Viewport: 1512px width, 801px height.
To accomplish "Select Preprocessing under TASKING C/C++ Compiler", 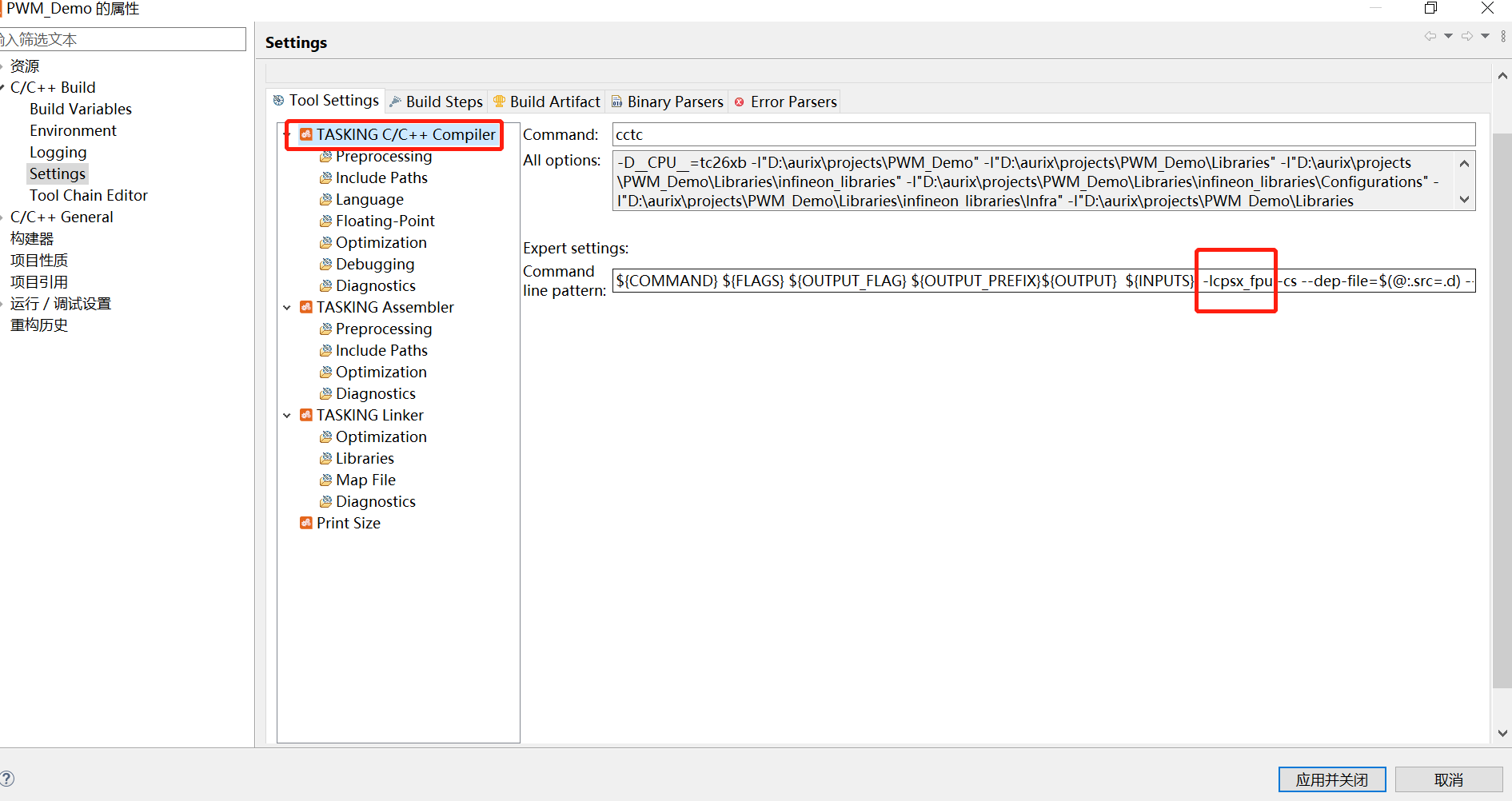I will pyautogui.click(x=384, y=157).
